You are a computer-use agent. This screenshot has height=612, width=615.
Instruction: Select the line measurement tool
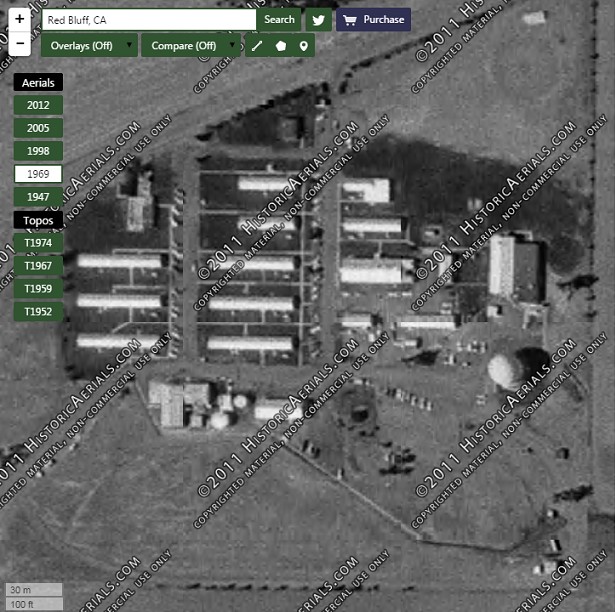pos(257,46)
